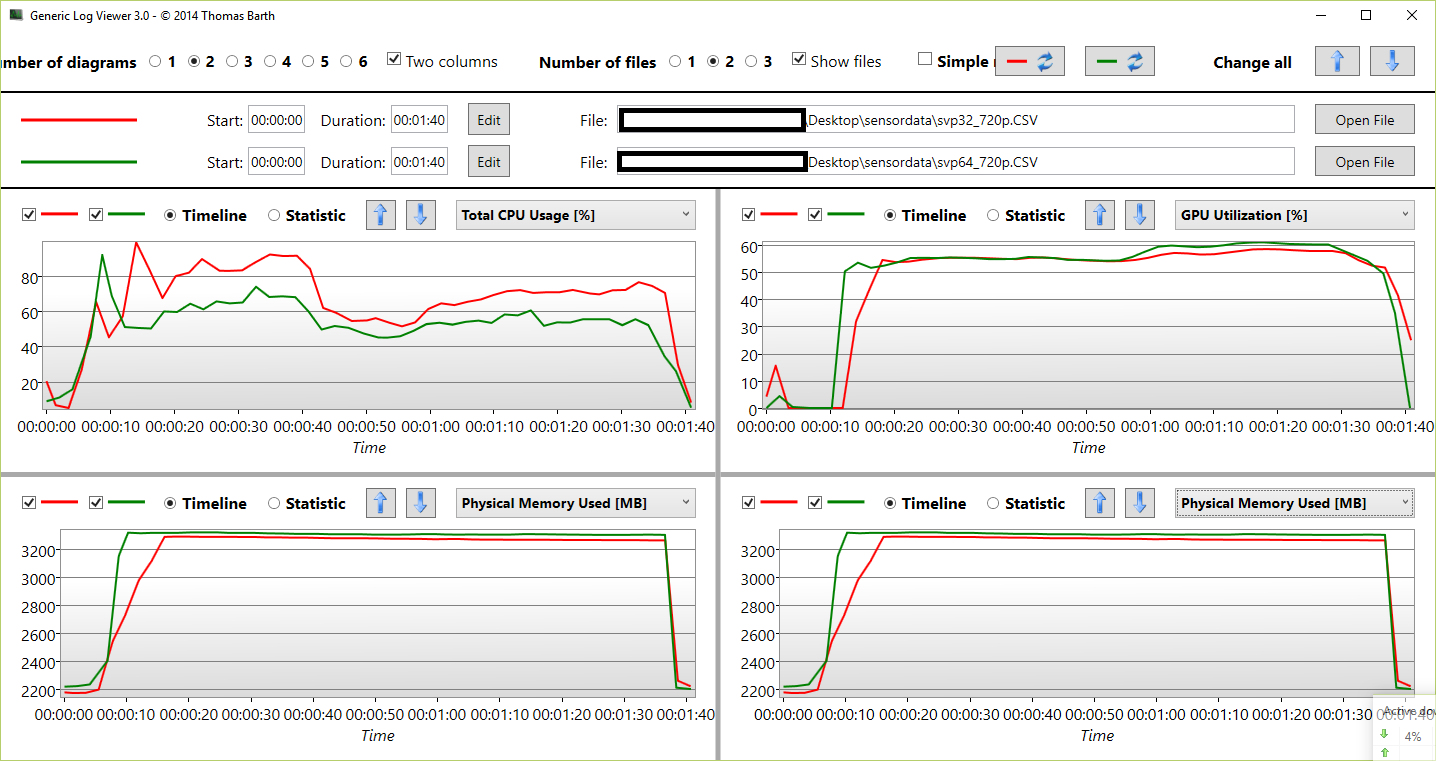Click the green line swap button in top toolbar
1436x761 pixels.
click(1120, 61)
